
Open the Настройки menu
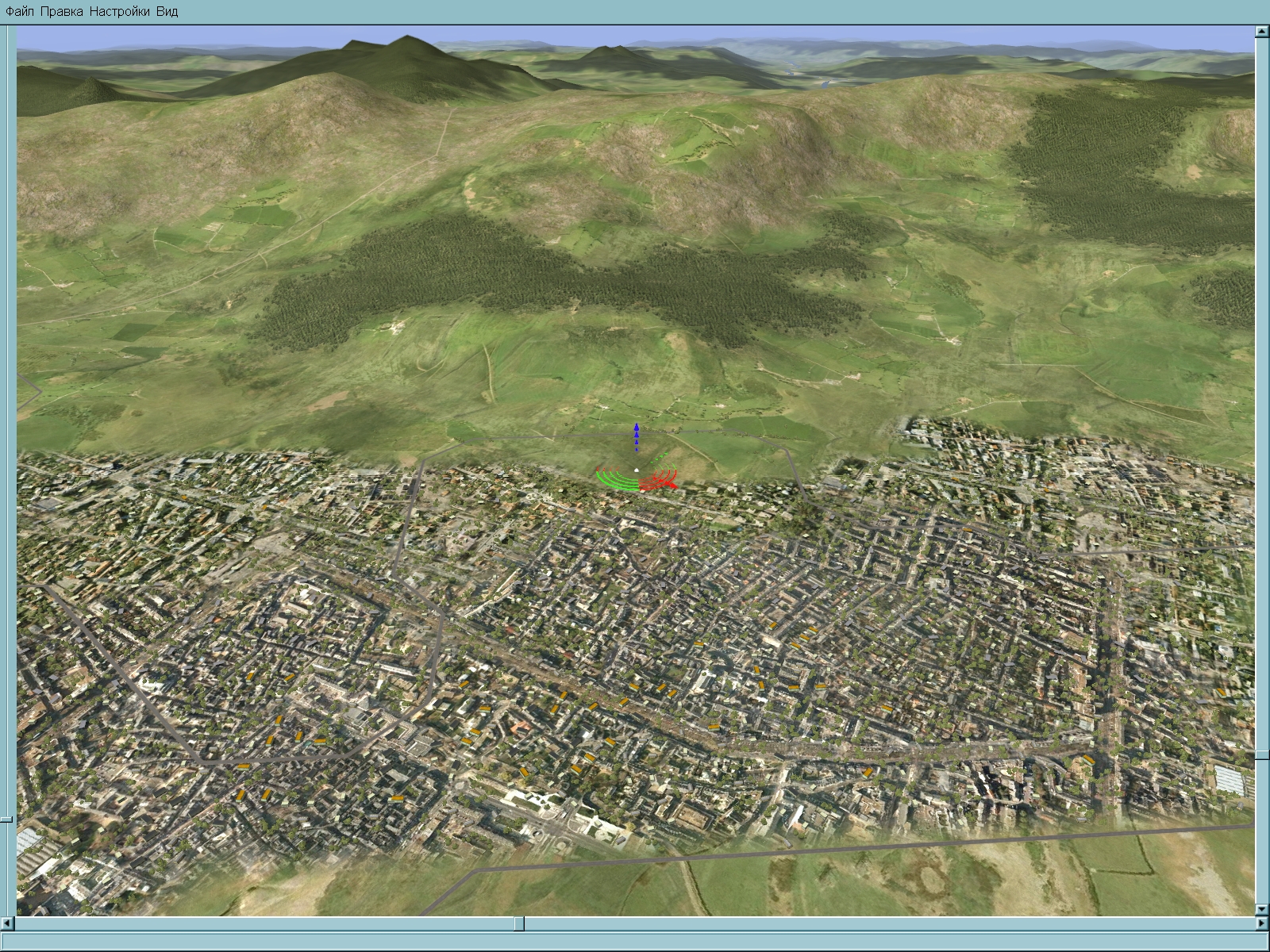pos(120,12)
